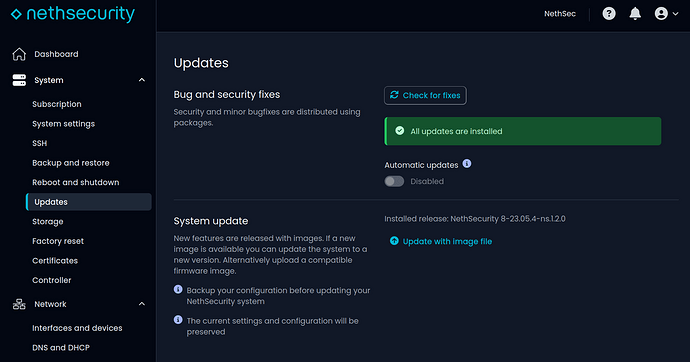Select the Updates sidebar item
690x362 pixels.
point(89,202)
